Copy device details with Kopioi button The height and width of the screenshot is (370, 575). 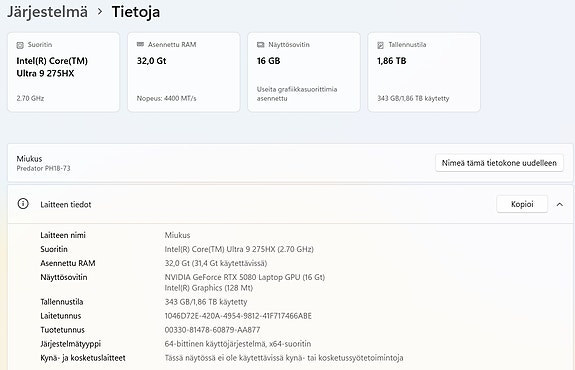(x=522, y=204)
